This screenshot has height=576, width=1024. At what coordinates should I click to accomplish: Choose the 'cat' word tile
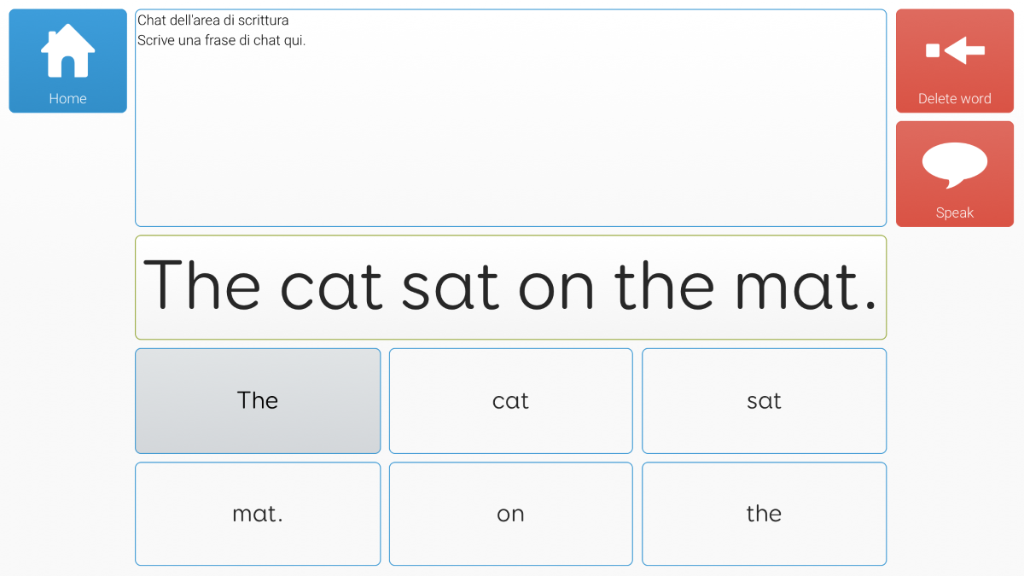coord(511,401)
